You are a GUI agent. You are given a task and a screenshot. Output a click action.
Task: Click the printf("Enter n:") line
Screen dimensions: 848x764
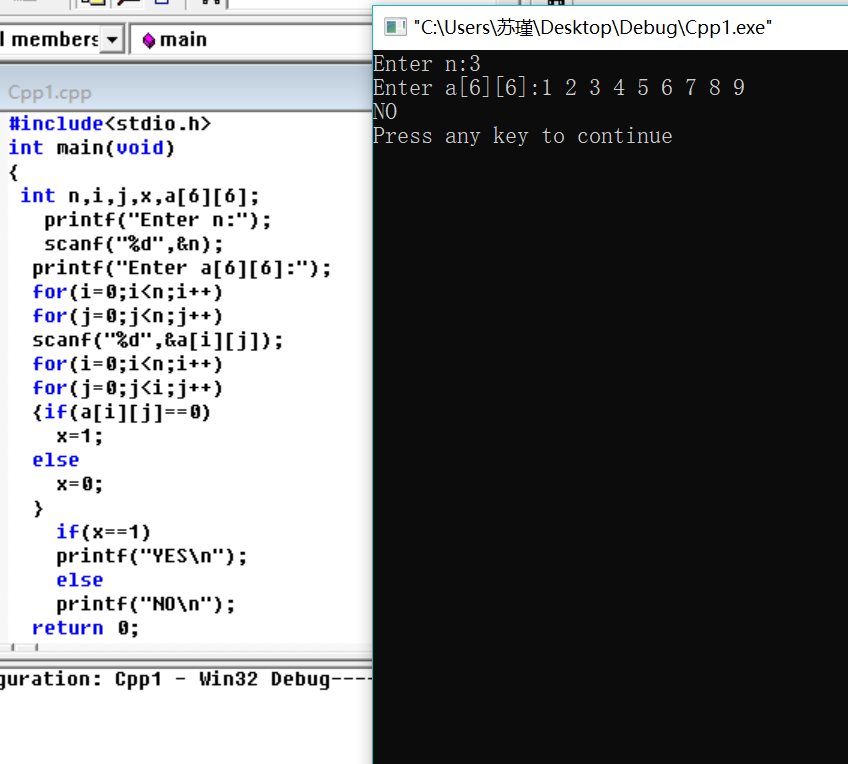point(157,220)
